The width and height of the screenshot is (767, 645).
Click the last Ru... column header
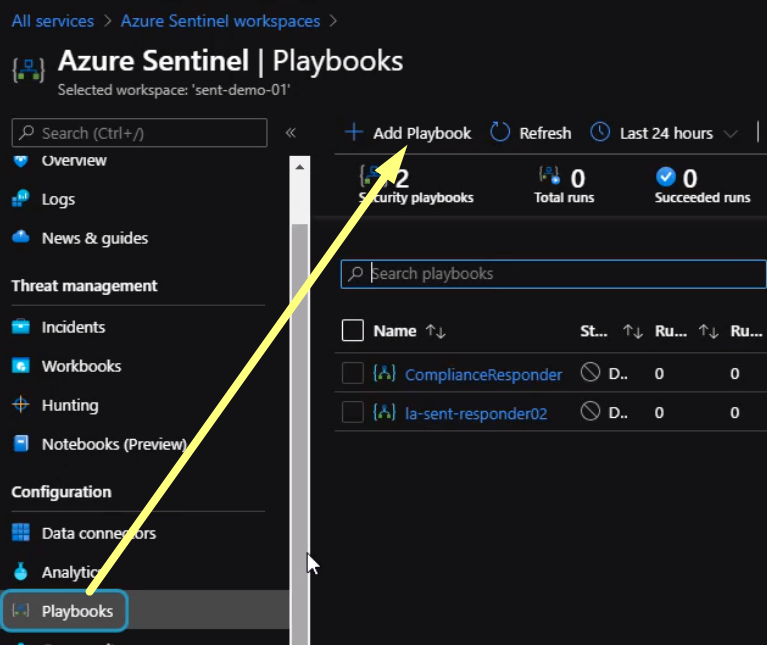click(x=746, y=331)
